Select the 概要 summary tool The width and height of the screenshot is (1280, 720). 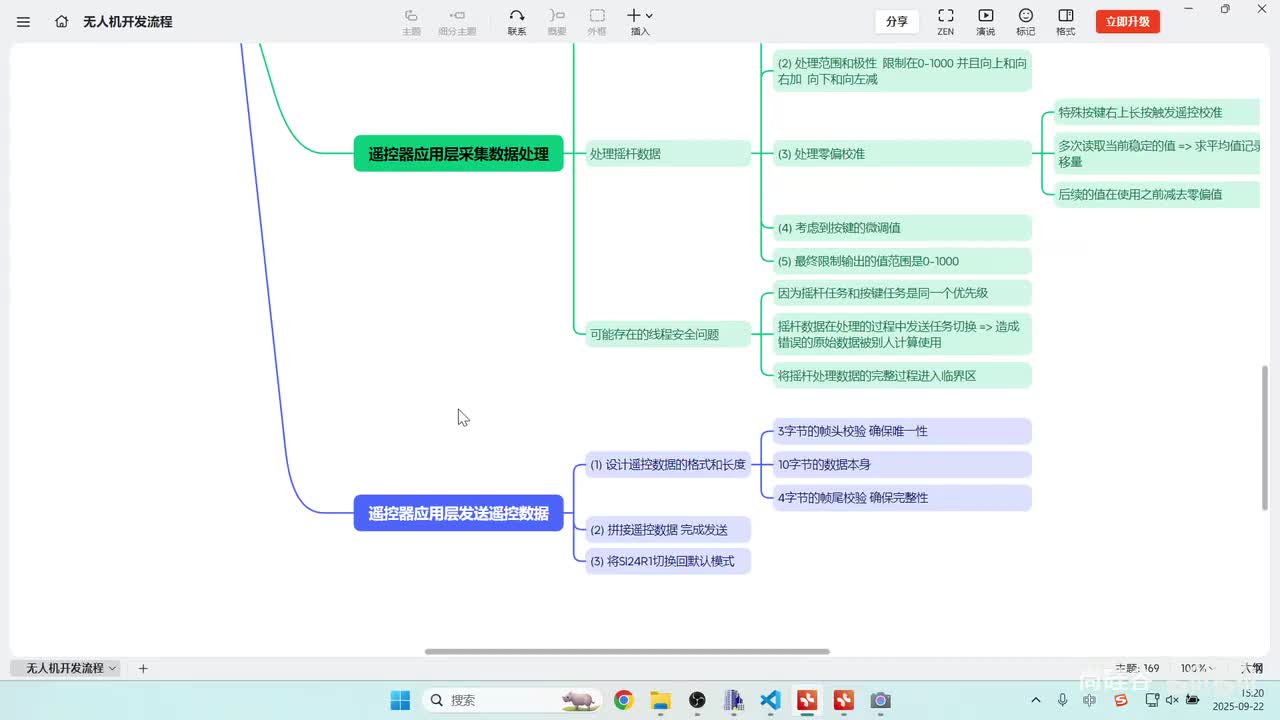557,22
